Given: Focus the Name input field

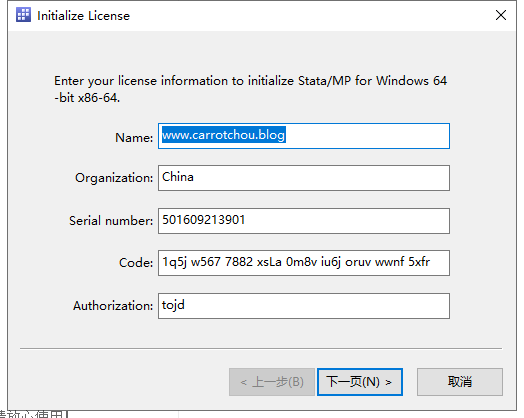Looking at the screenshot, I should (x=304, y=136).
